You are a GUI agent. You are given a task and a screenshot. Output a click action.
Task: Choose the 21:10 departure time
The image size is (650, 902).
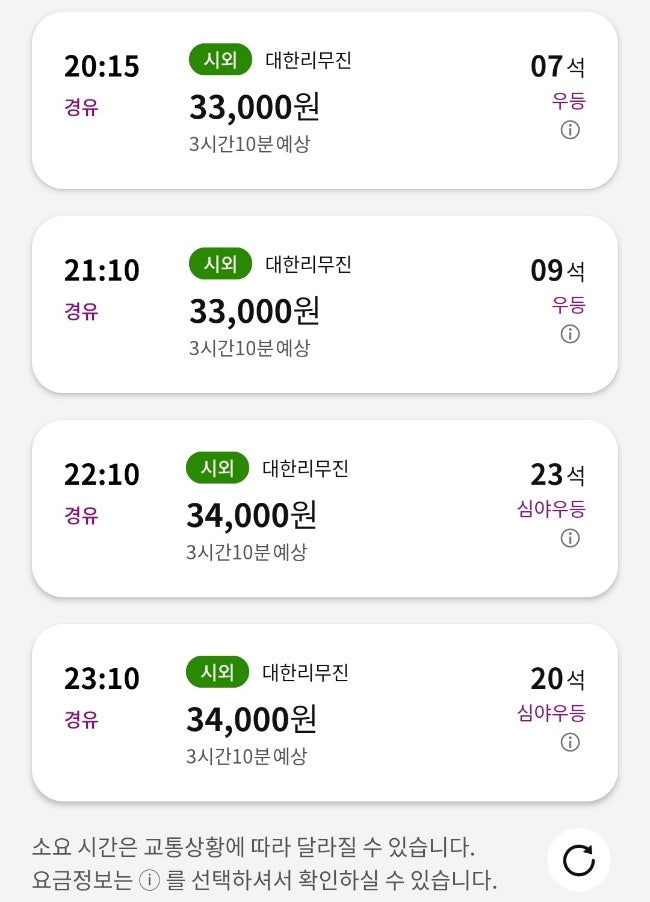(x=102, y=271)
